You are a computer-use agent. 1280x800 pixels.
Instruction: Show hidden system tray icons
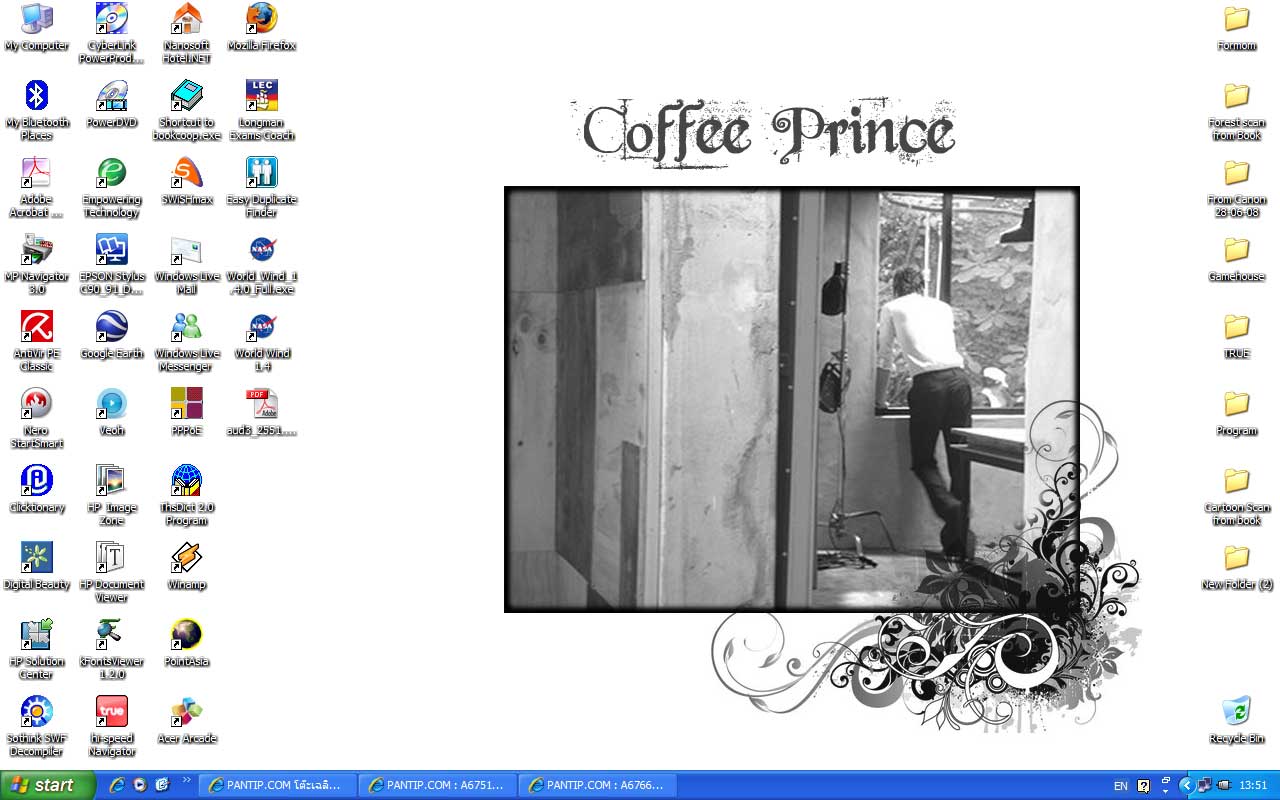[1187, 785]
